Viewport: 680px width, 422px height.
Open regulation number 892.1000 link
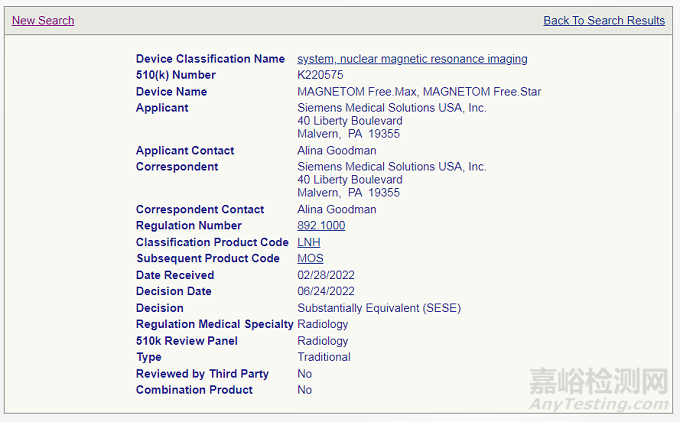click(321, 226)
